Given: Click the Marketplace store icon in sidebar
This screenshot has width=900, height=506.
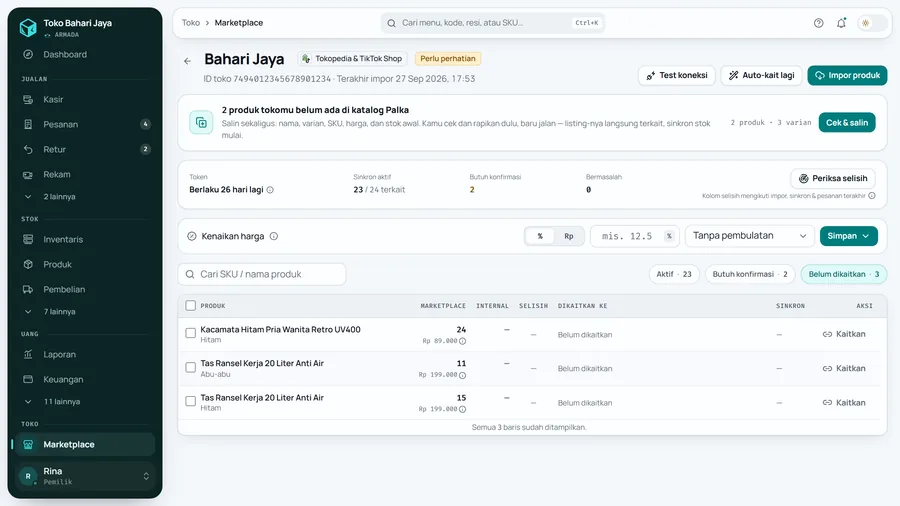Looking at the screenshot, I should point(28,445).
